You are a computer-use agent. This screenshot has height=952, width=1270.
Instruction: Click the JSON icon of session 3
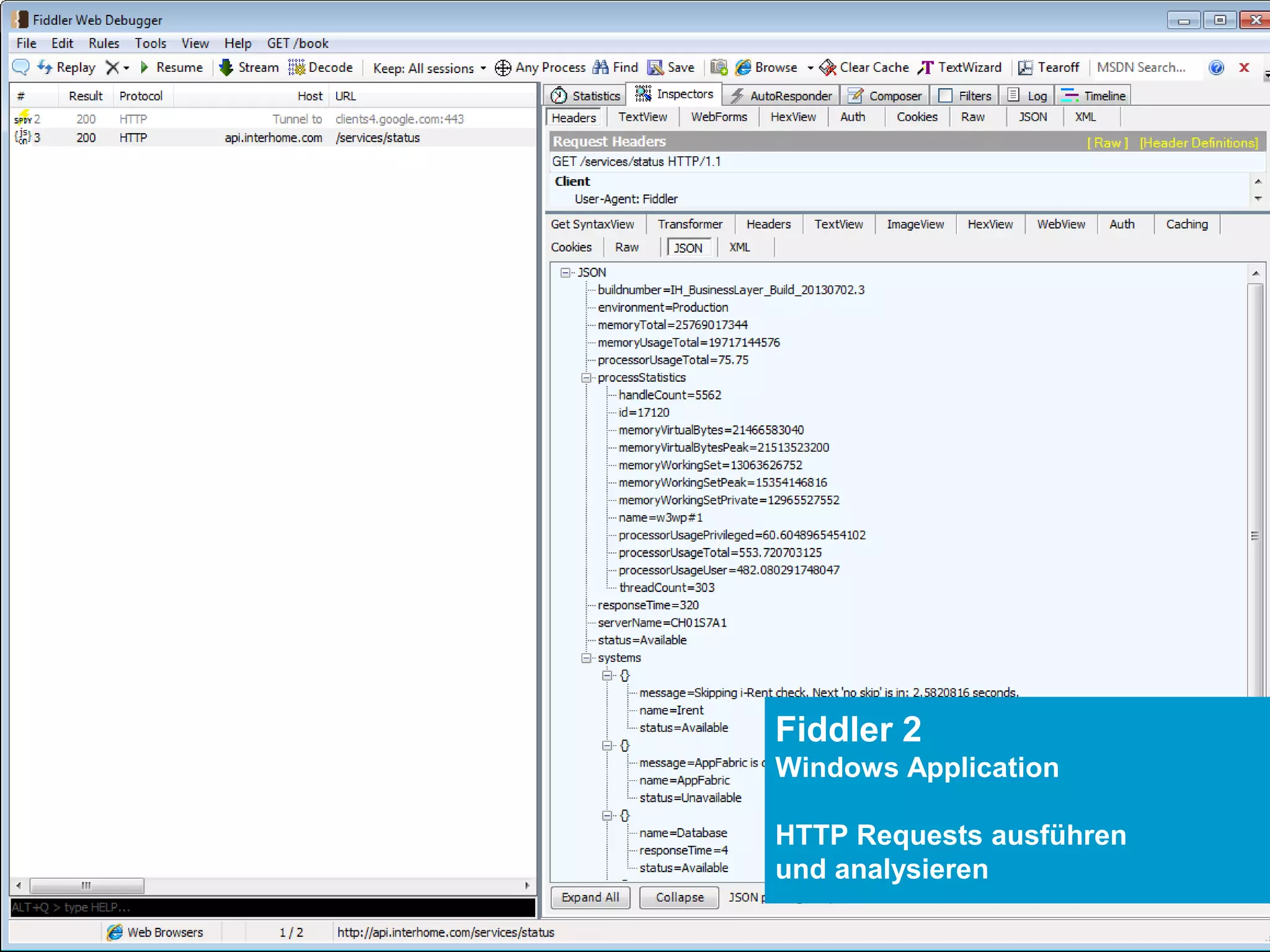pos(22,137)
